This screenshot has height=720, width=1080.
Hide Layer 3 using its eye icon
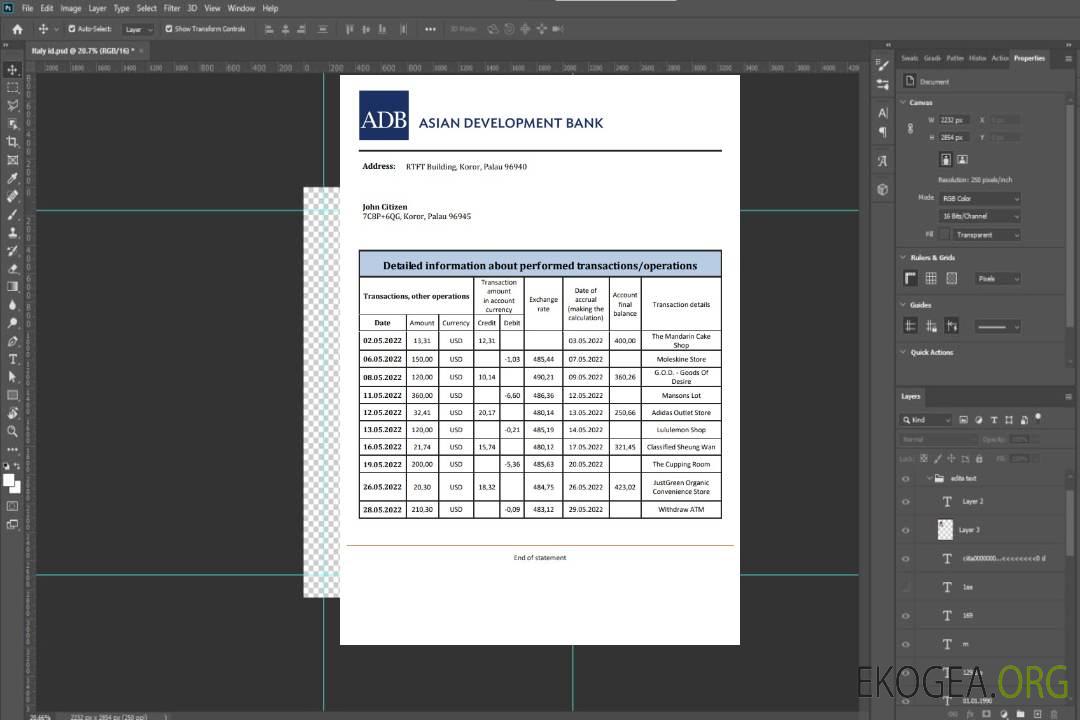pos(906,530)
